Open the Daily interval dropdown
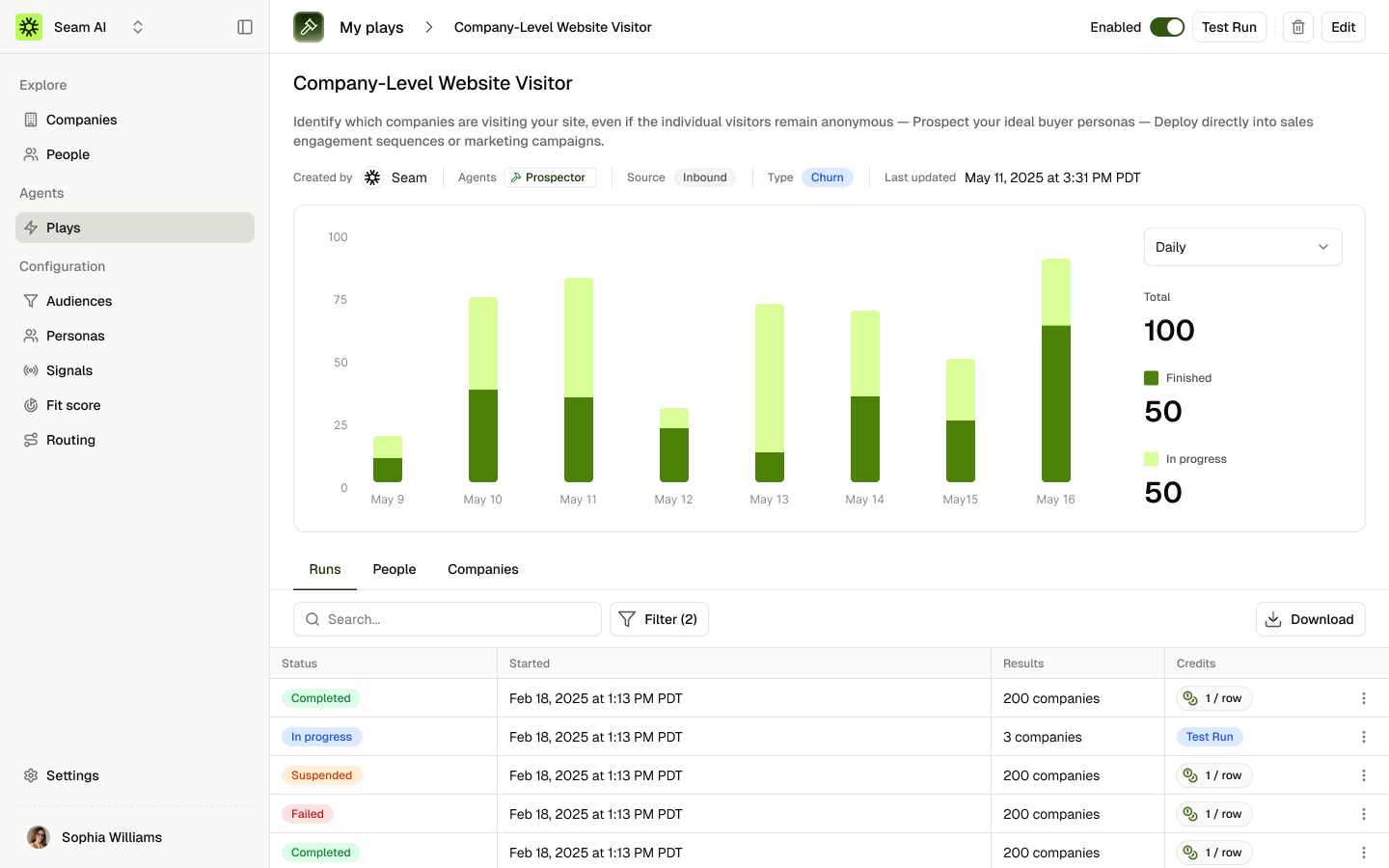The height and width of the screenshot is (868, 1389). [x=1242, y=247]
